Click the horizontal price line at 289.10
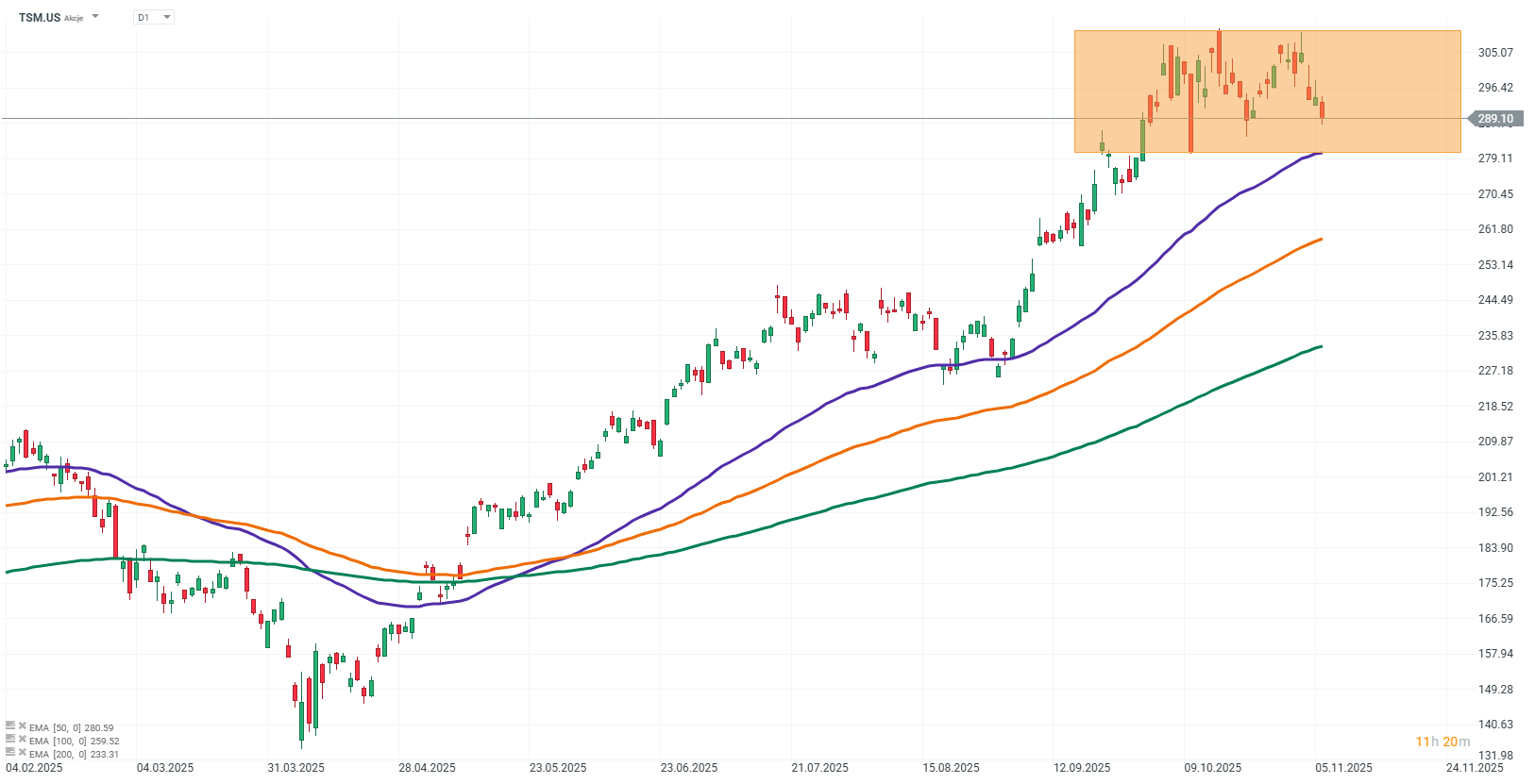This screenshot has height=784, width=1535. tap(566, 119)
